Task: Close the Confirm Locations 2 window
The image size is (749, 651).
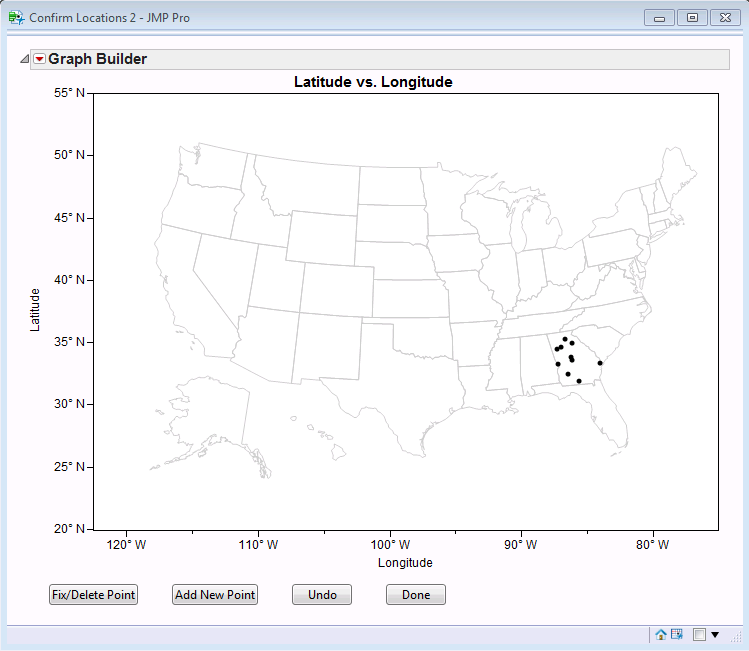Action: (x=725, y=18)
